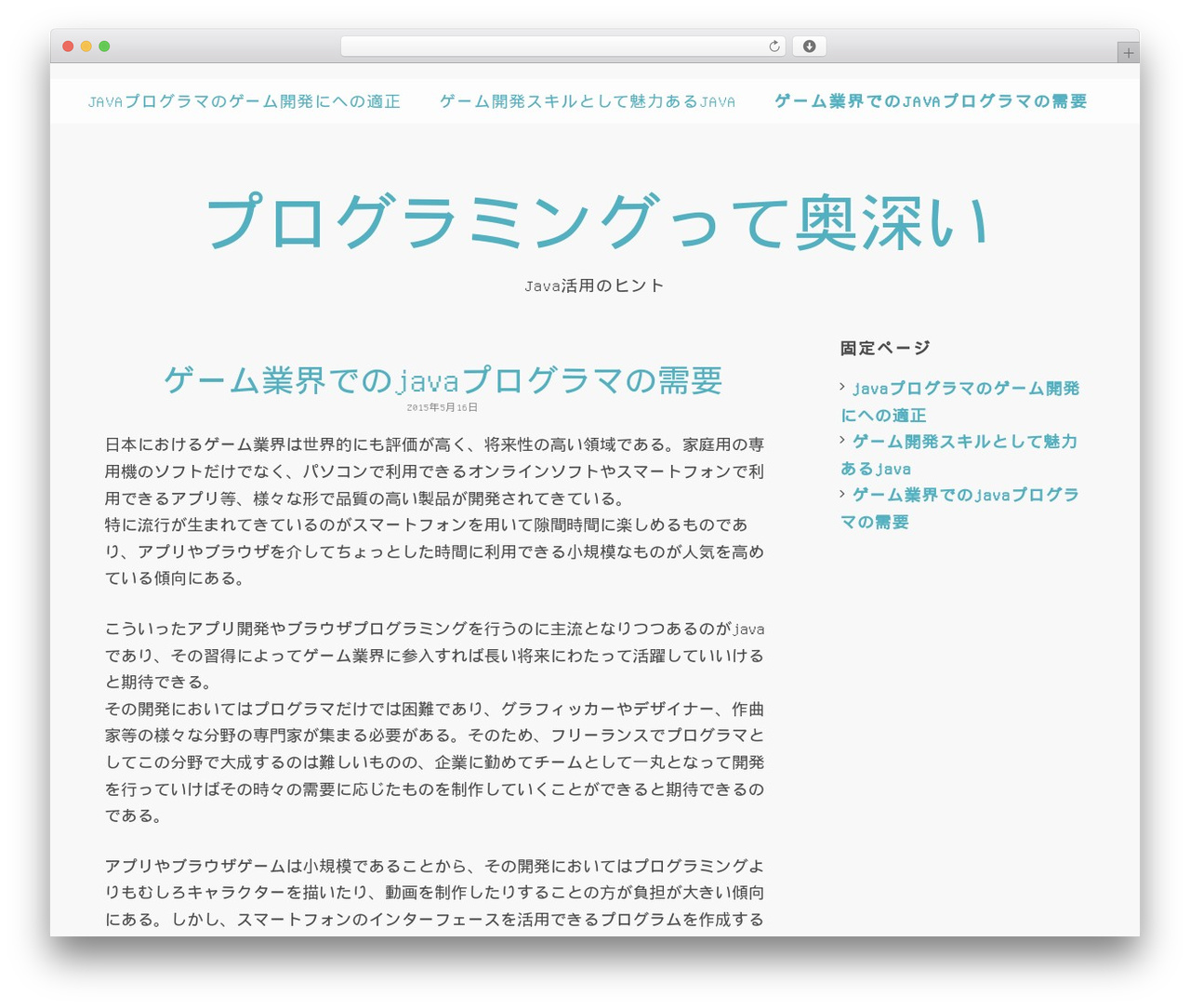Open sidebar link ゲーム業界でのjavaプログラマの需要
Screen dimensions: 1190x1008
pos(960,509)
